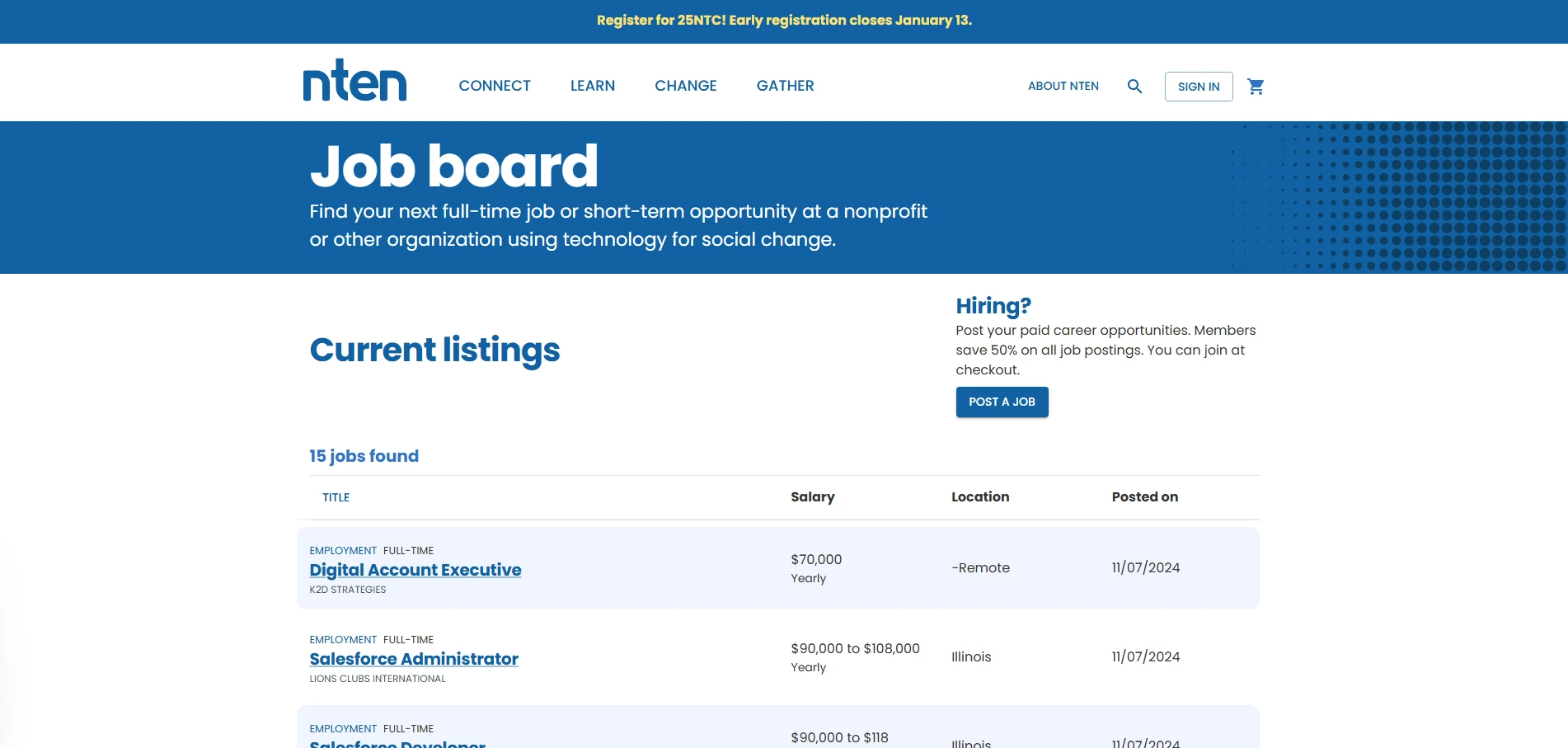Sort listings by TITLE column
Screen dimensions: 1568x748
(x=336, y=497)
